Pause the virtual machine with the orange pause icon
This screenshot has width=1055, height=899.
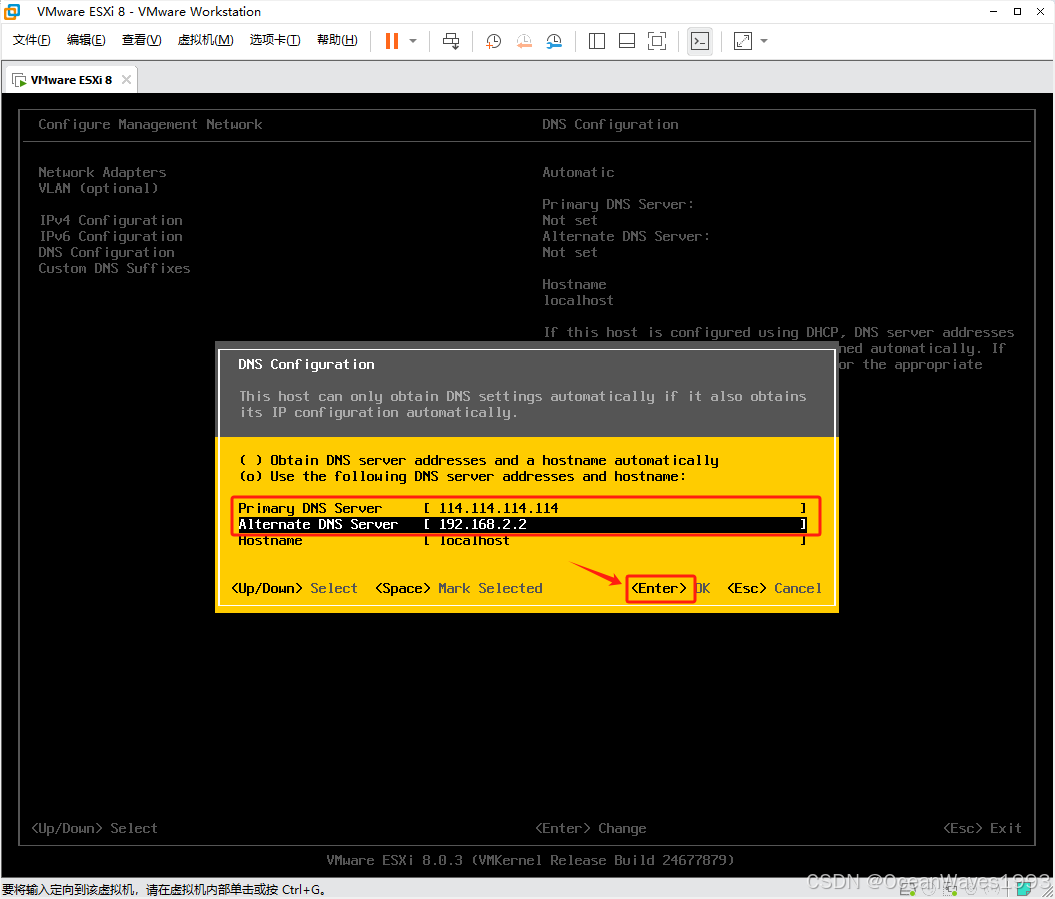tap(392, 41)
